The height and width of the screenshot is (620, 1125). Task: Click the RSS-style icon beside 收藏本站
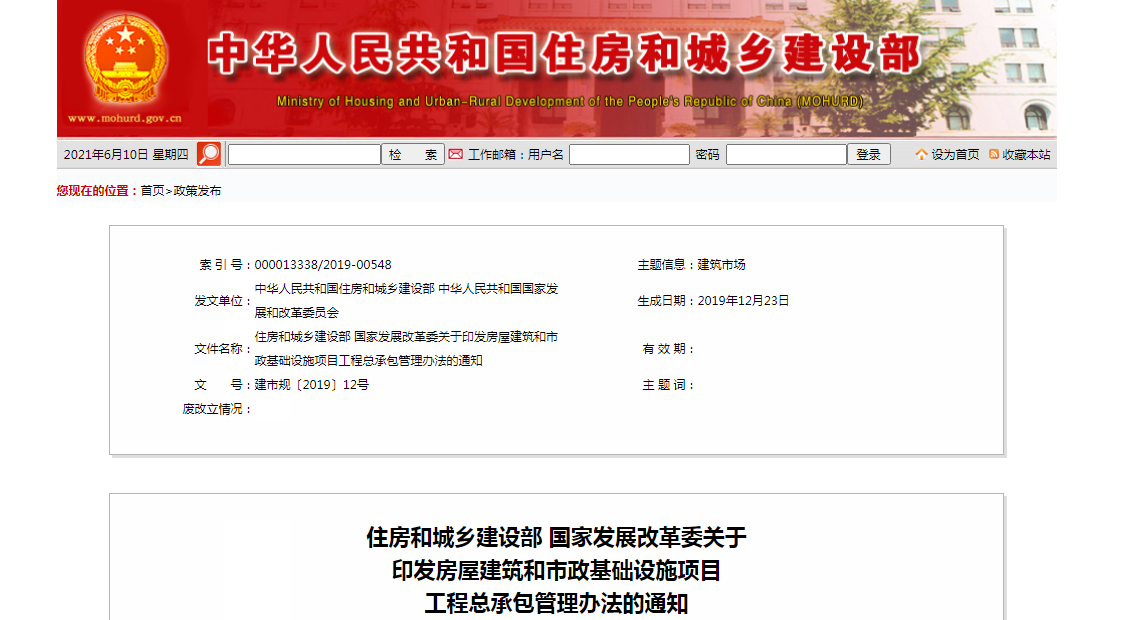994,154
